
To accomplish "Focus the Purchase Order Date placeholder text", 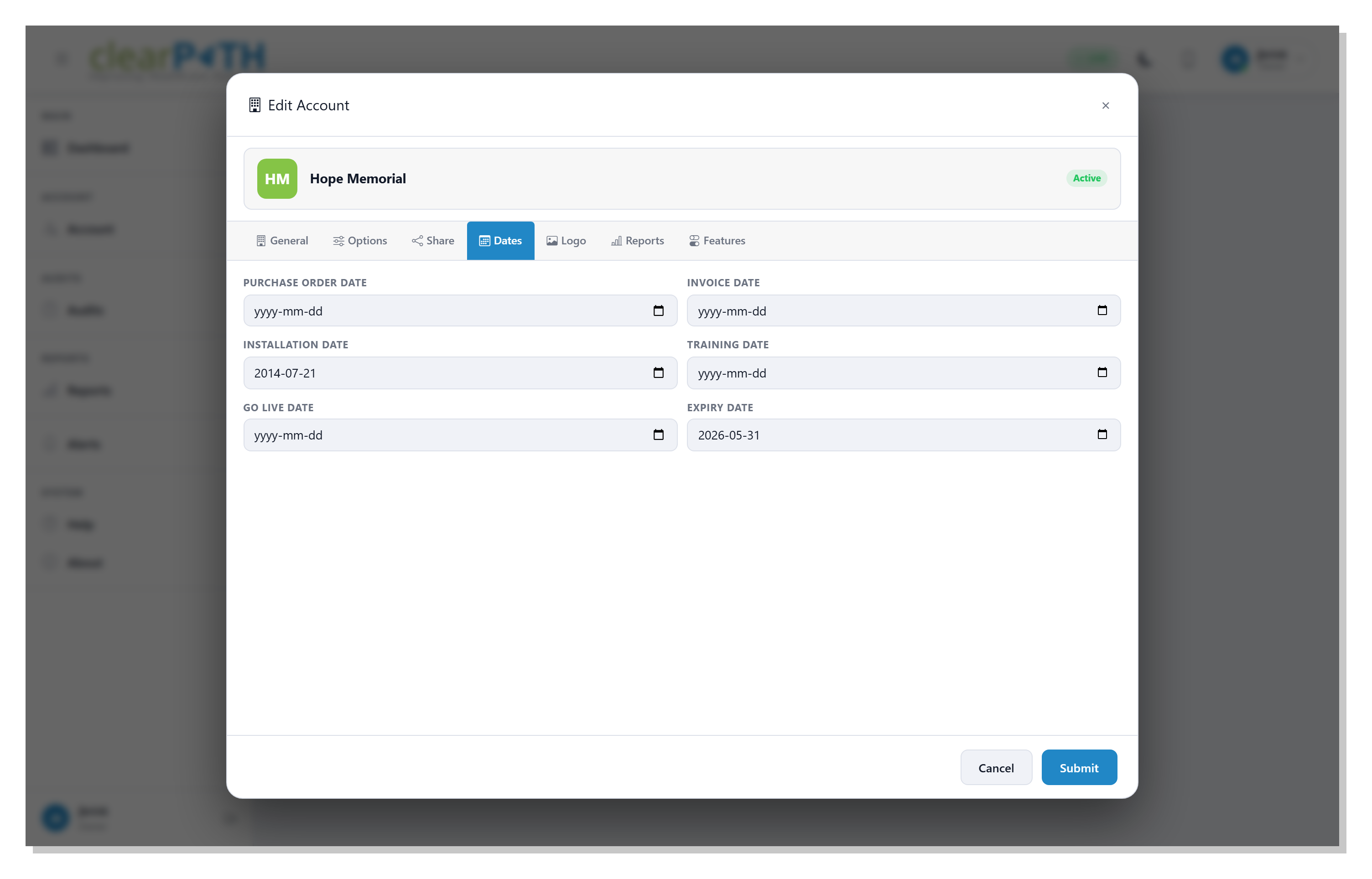I will click(288, 311).
